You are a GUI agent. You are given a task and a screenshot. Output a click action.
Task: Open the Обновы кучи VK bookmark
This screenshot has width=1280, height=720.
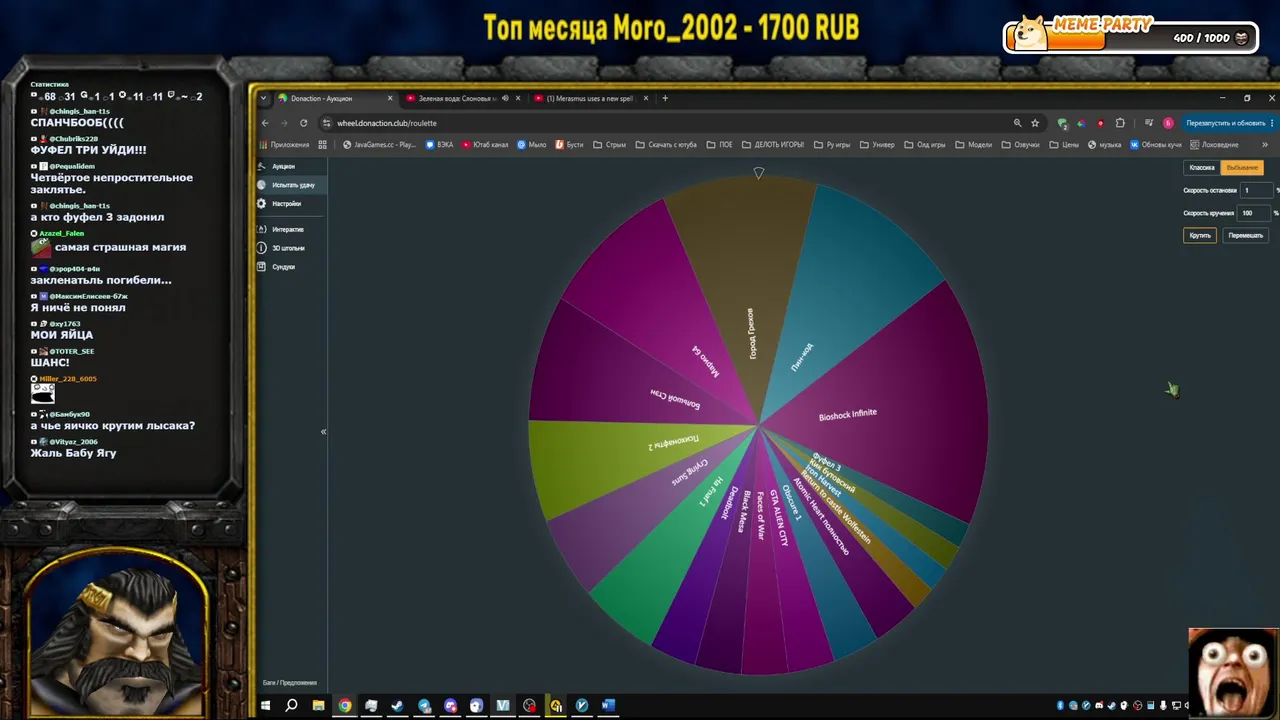point(1156,145)
